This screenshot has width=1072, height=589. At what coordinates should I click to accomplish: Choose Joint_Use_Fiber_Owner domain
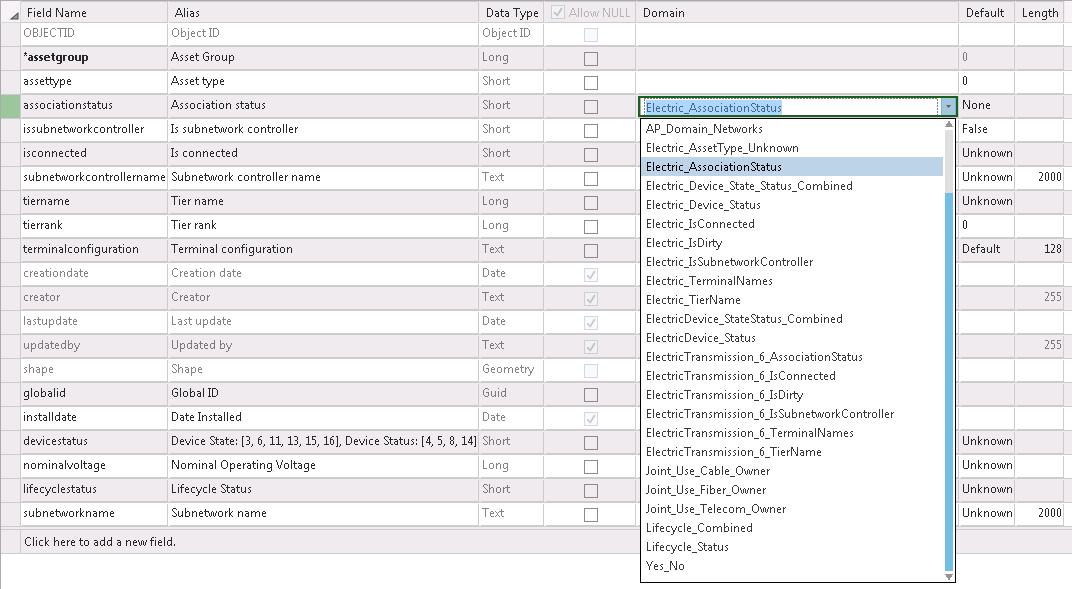pos(792,490)
